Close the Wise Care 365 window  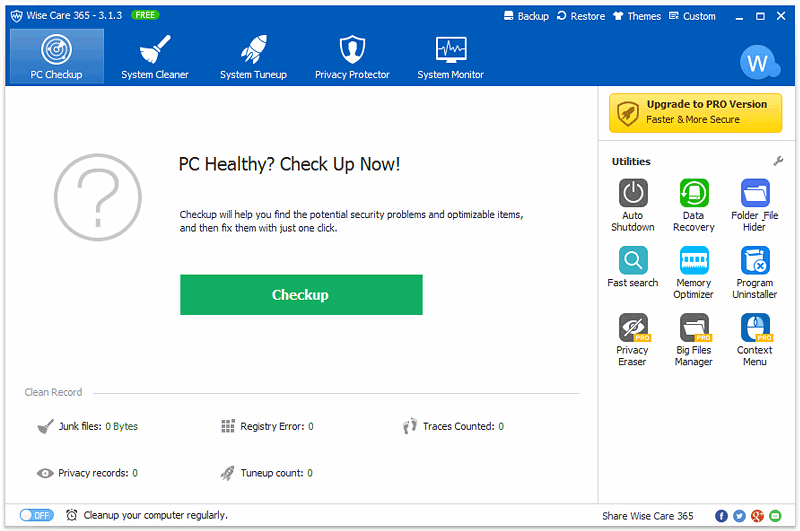coord(781,16)
